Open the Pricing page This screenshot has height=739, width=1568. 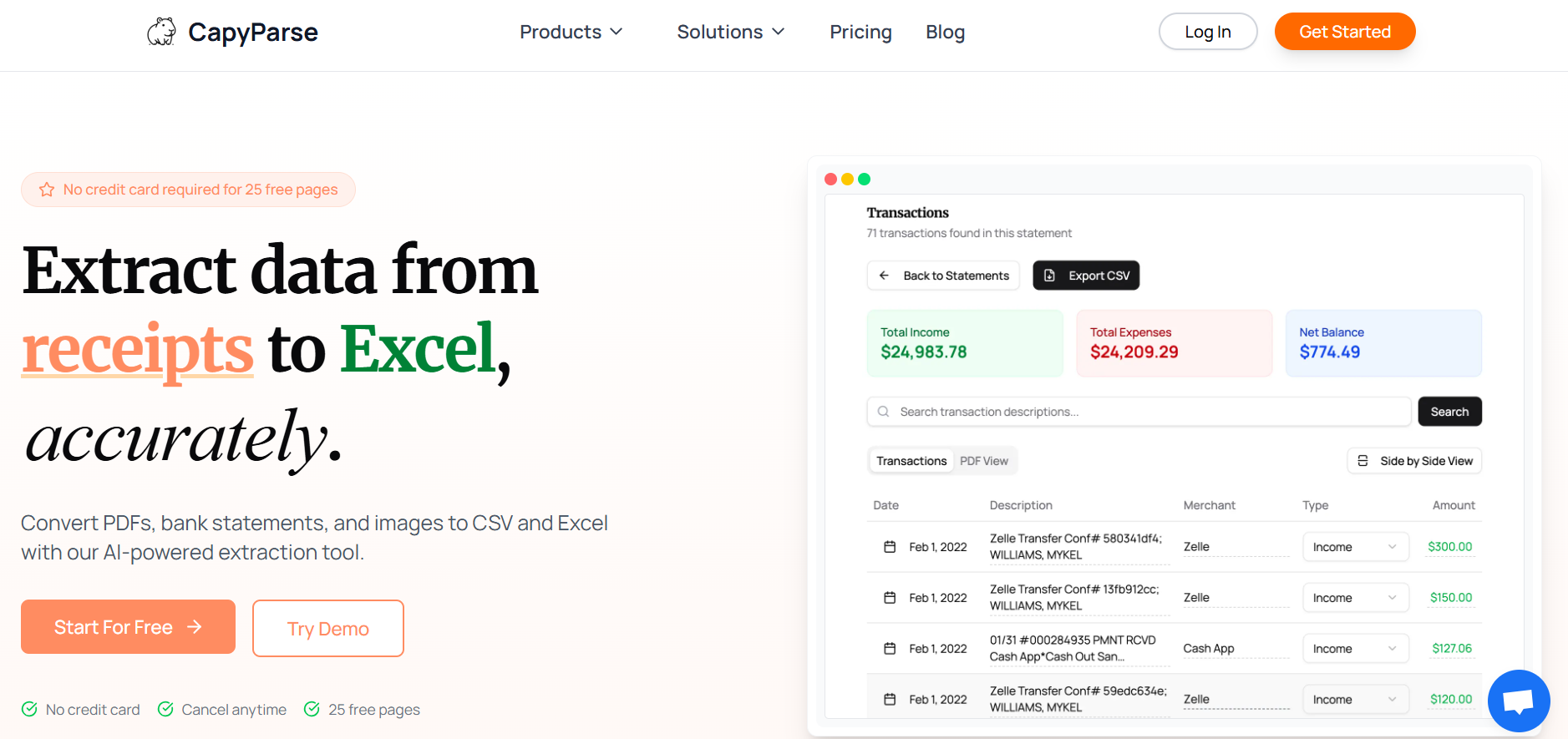860,32
